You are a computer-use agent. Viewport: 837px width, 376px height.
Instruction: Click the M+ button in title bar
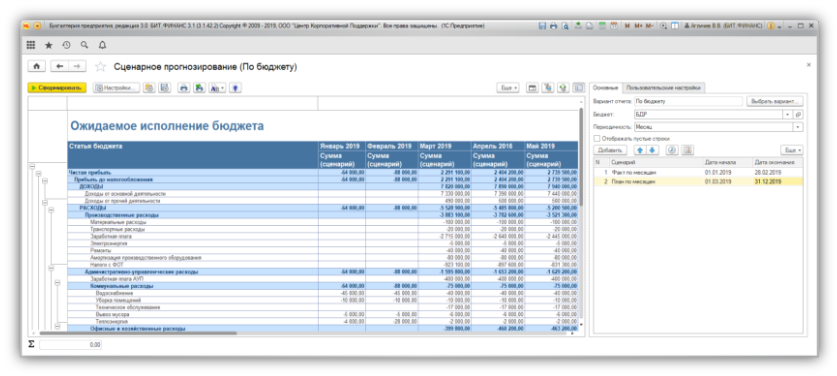pos(638,26)
